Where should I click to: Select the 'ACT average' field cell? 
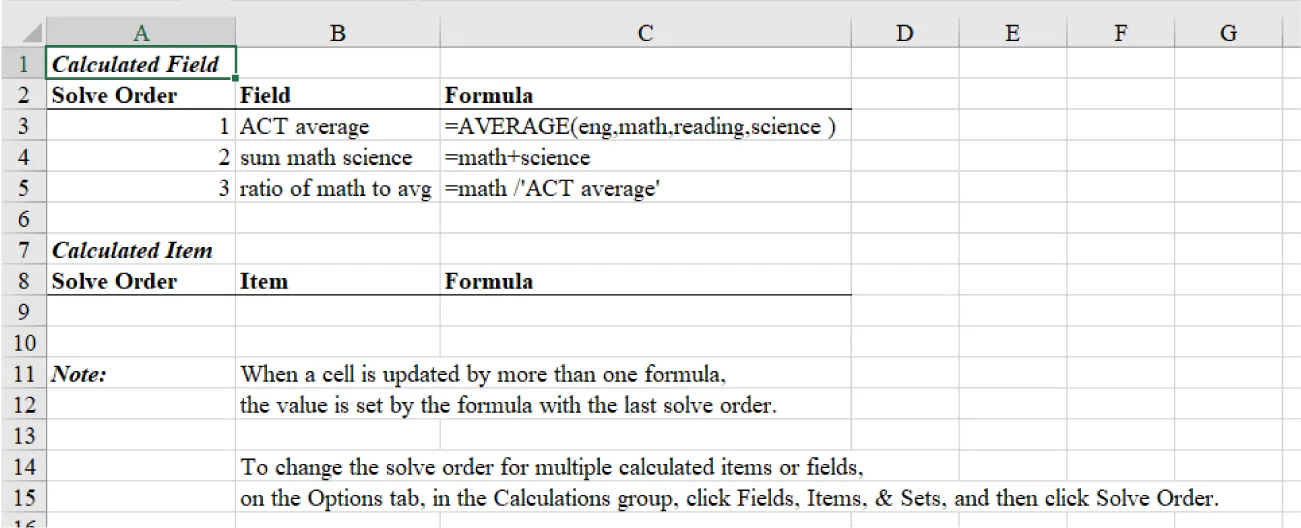coord(338,127)
